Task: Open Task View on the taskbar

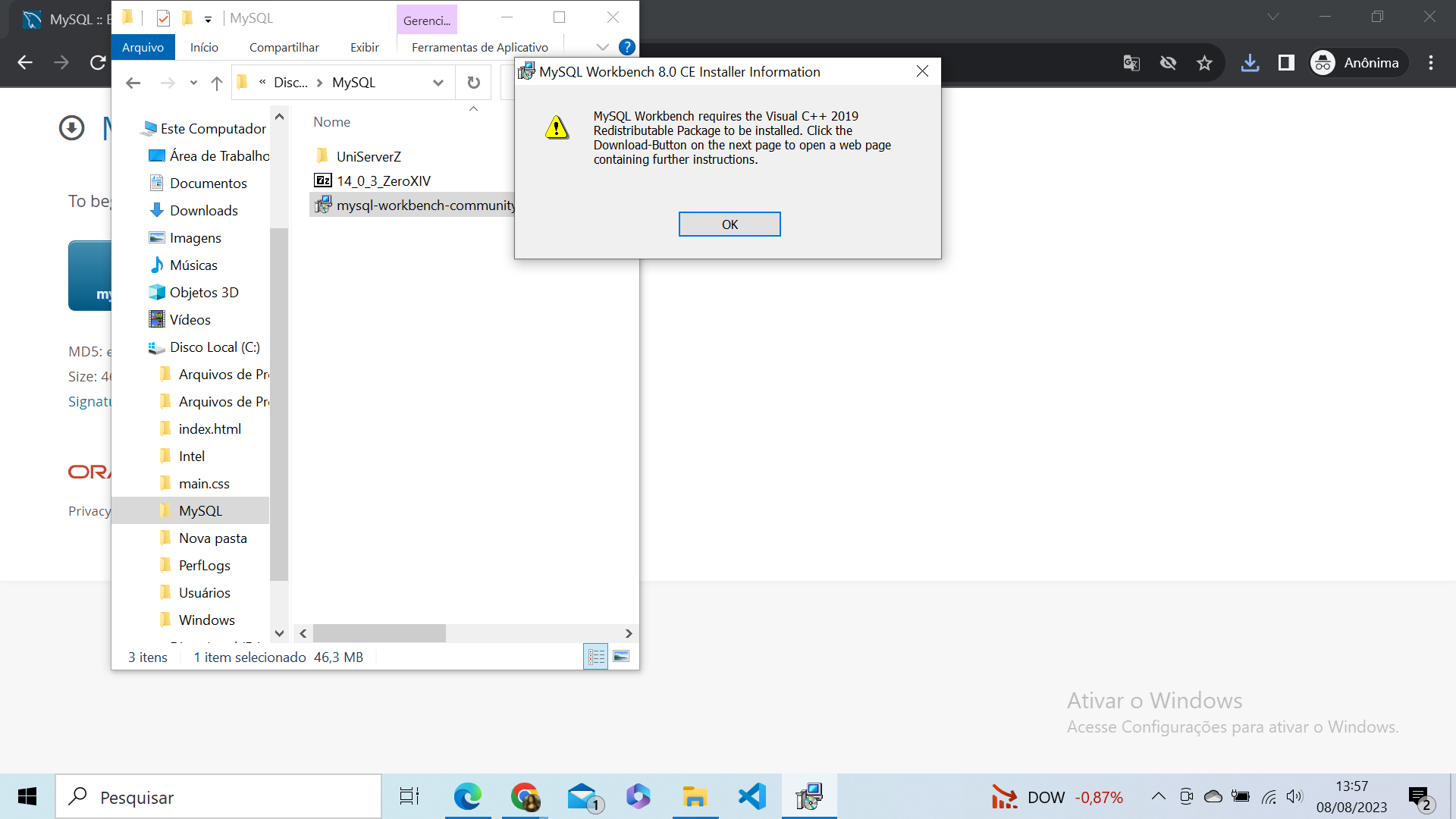Action: tap(409, 797)
